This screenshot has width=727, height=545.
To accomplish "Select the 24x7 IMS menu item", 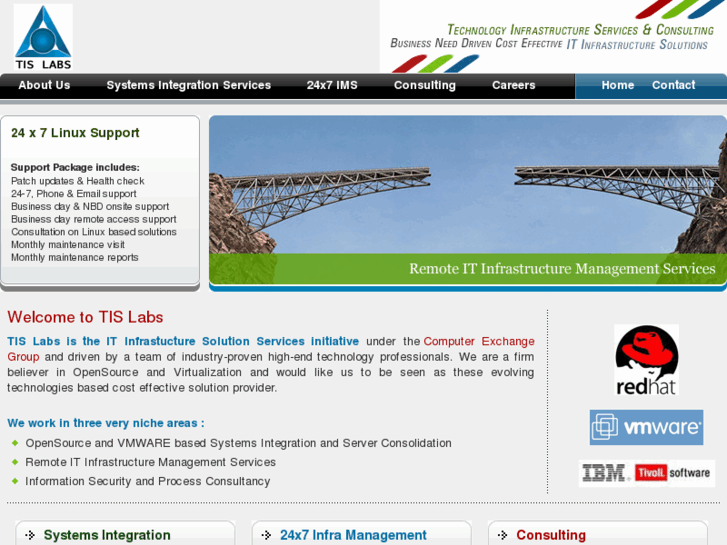I will pyautogui.click(x=332, y=85).
